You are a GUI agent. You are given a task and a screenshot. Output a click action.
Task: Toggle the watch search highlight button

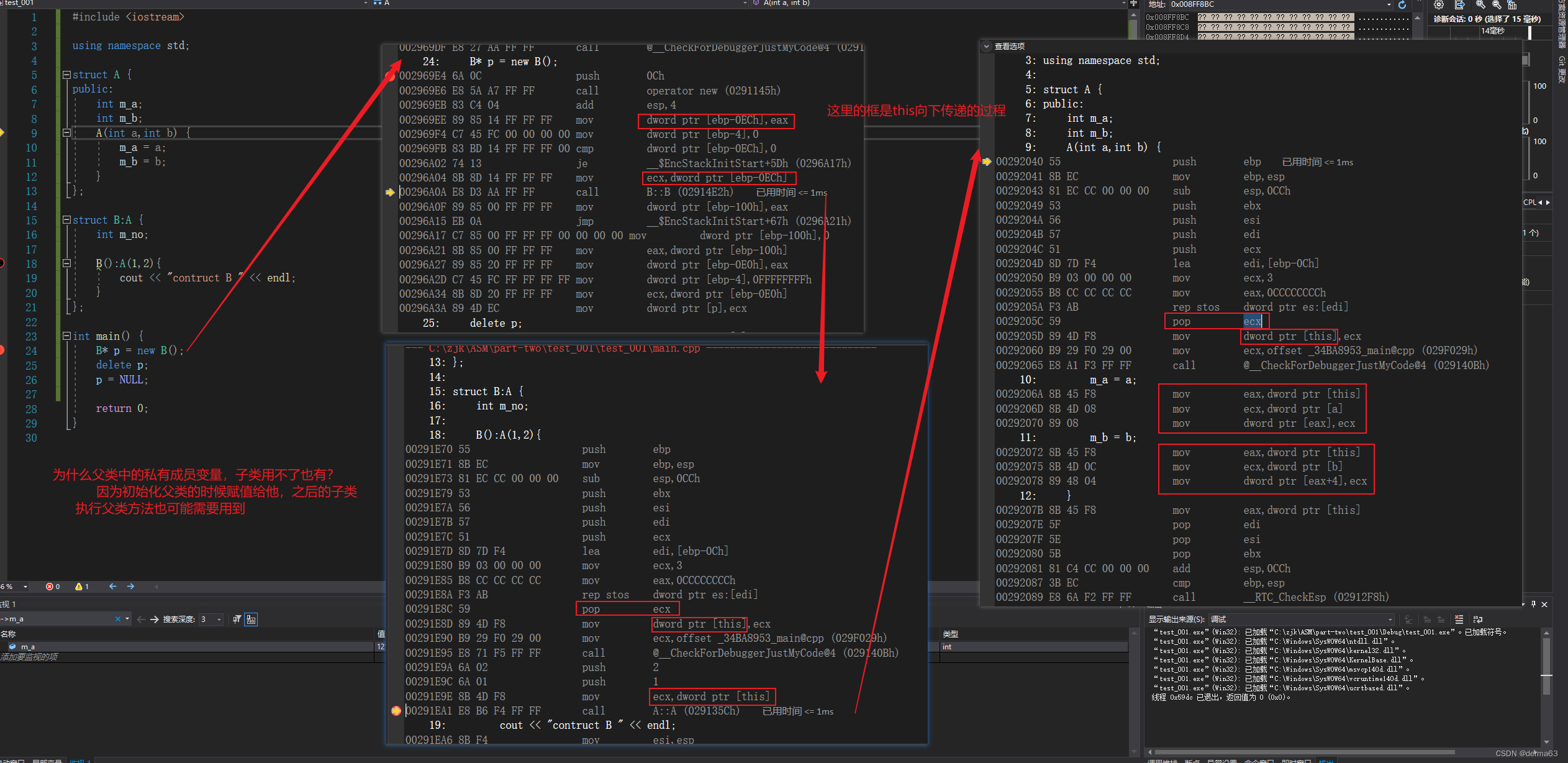point(251,619)
